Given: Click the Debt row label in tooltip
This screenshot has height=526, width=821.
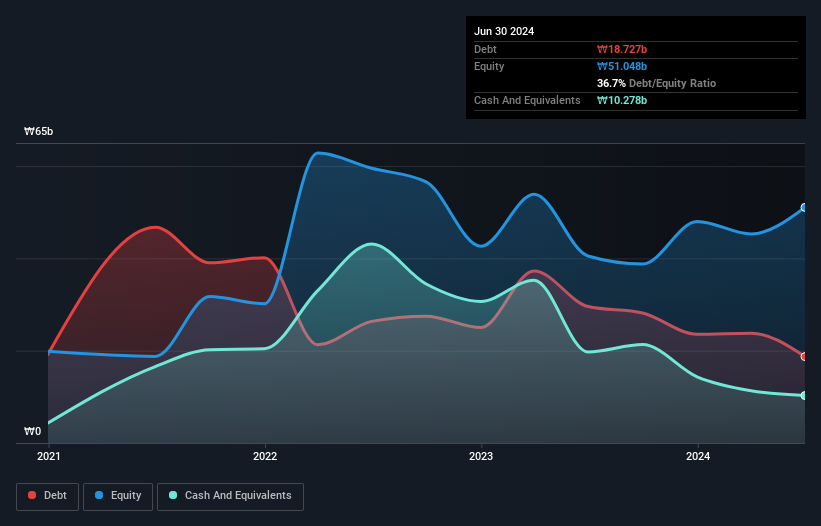Looking at the screenshot, I should (x=485, y=49).
